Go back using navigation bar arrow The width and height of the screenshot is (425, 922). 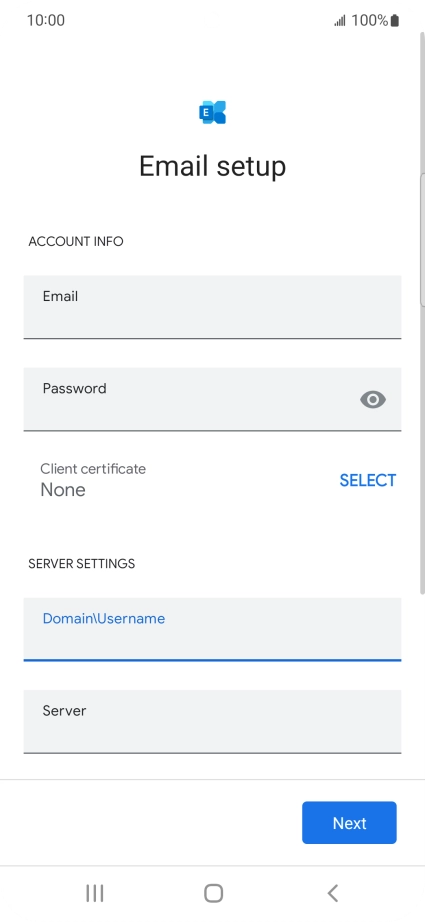[x=333, y=893]
